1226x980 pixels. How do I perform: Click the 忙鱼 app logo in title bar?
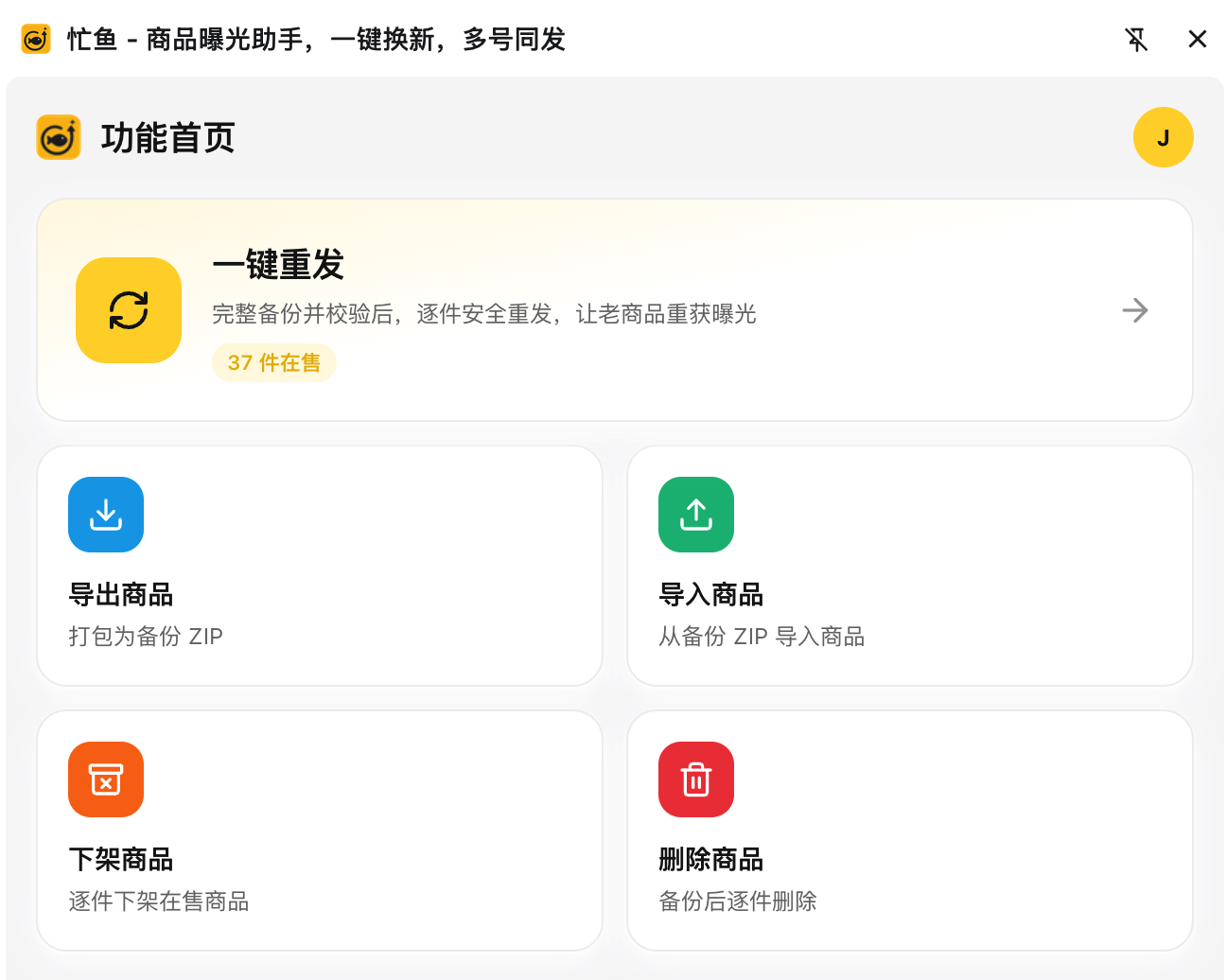coord(36,39)
